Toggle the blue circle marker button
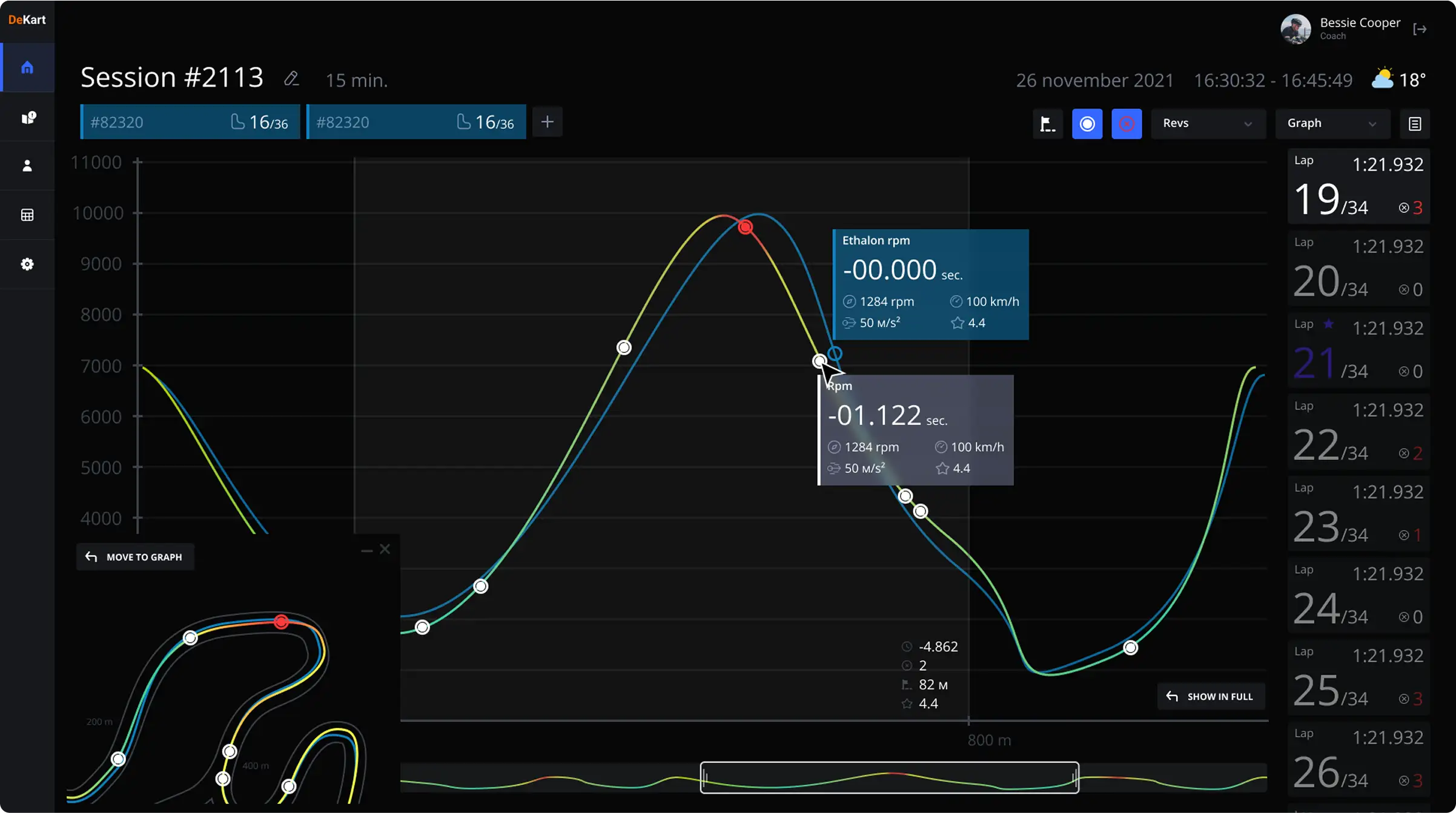This screenshot has width=1456, height=813. 1087,124
